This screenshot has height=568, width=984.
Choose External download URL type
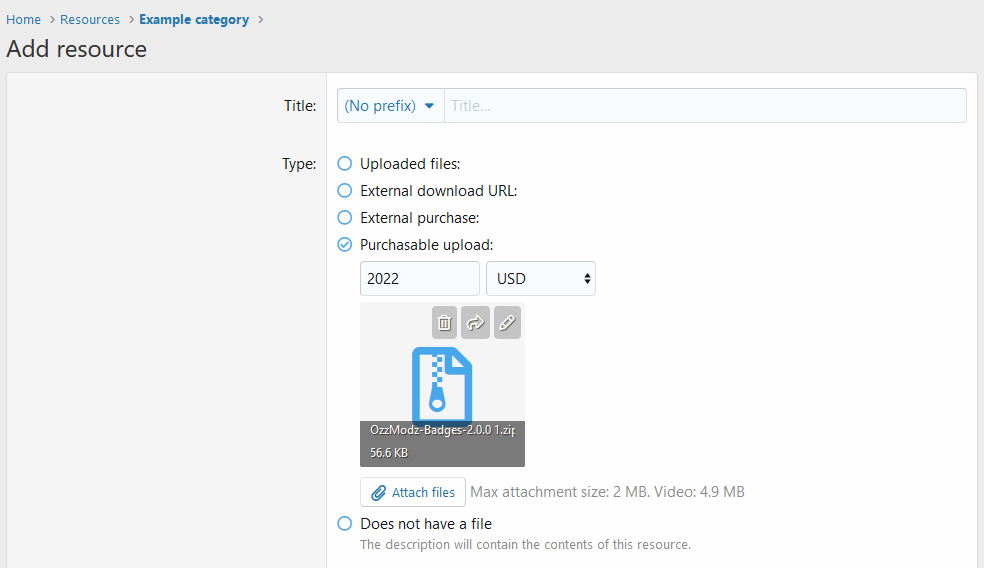(x=345, y=191)
